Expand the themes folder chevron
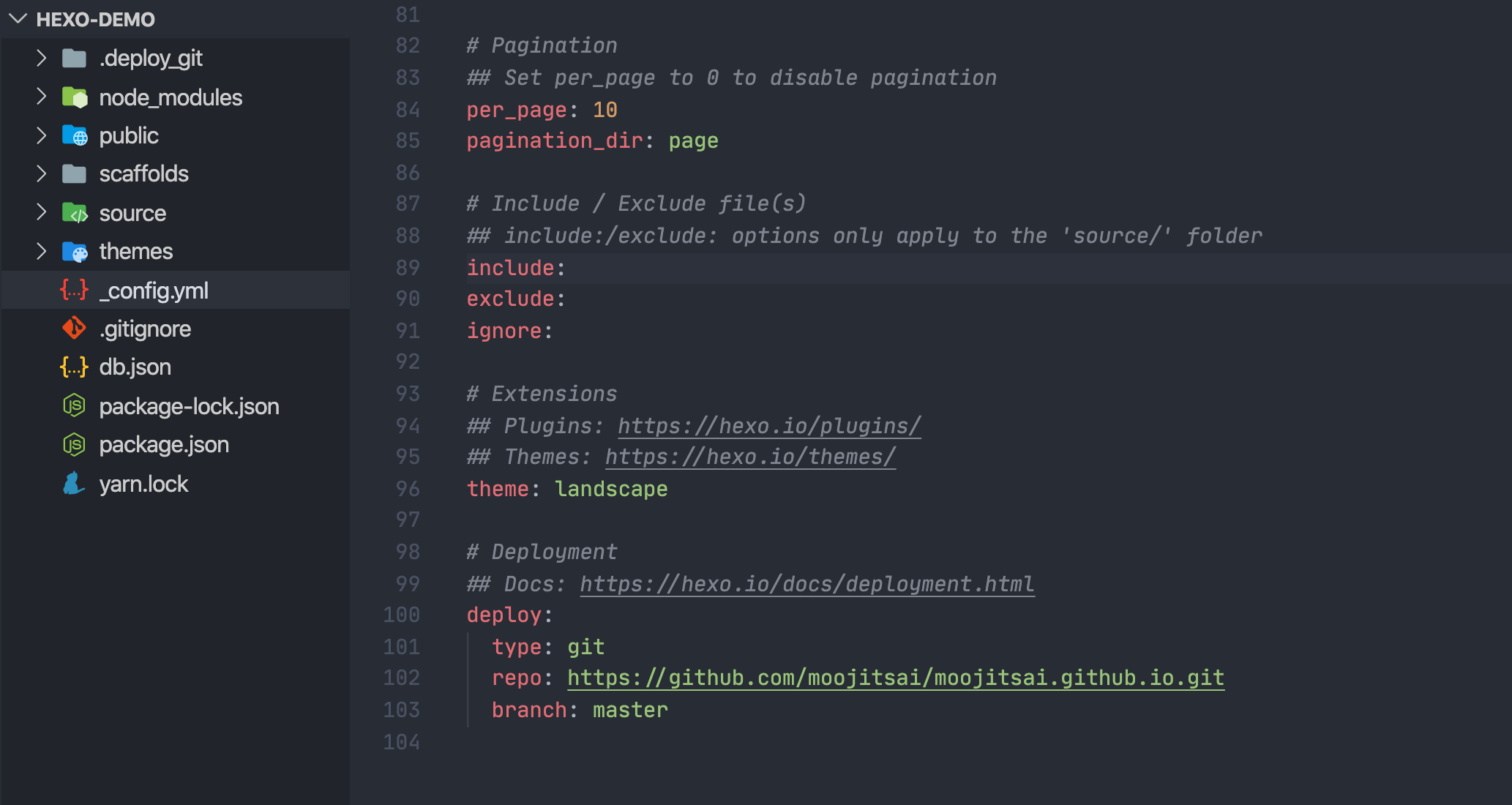 point(42,251)
